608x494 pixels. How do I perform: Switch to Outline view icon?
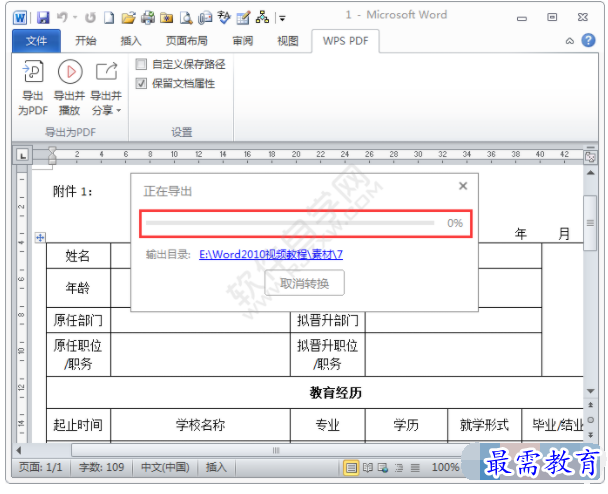(399, 468)
